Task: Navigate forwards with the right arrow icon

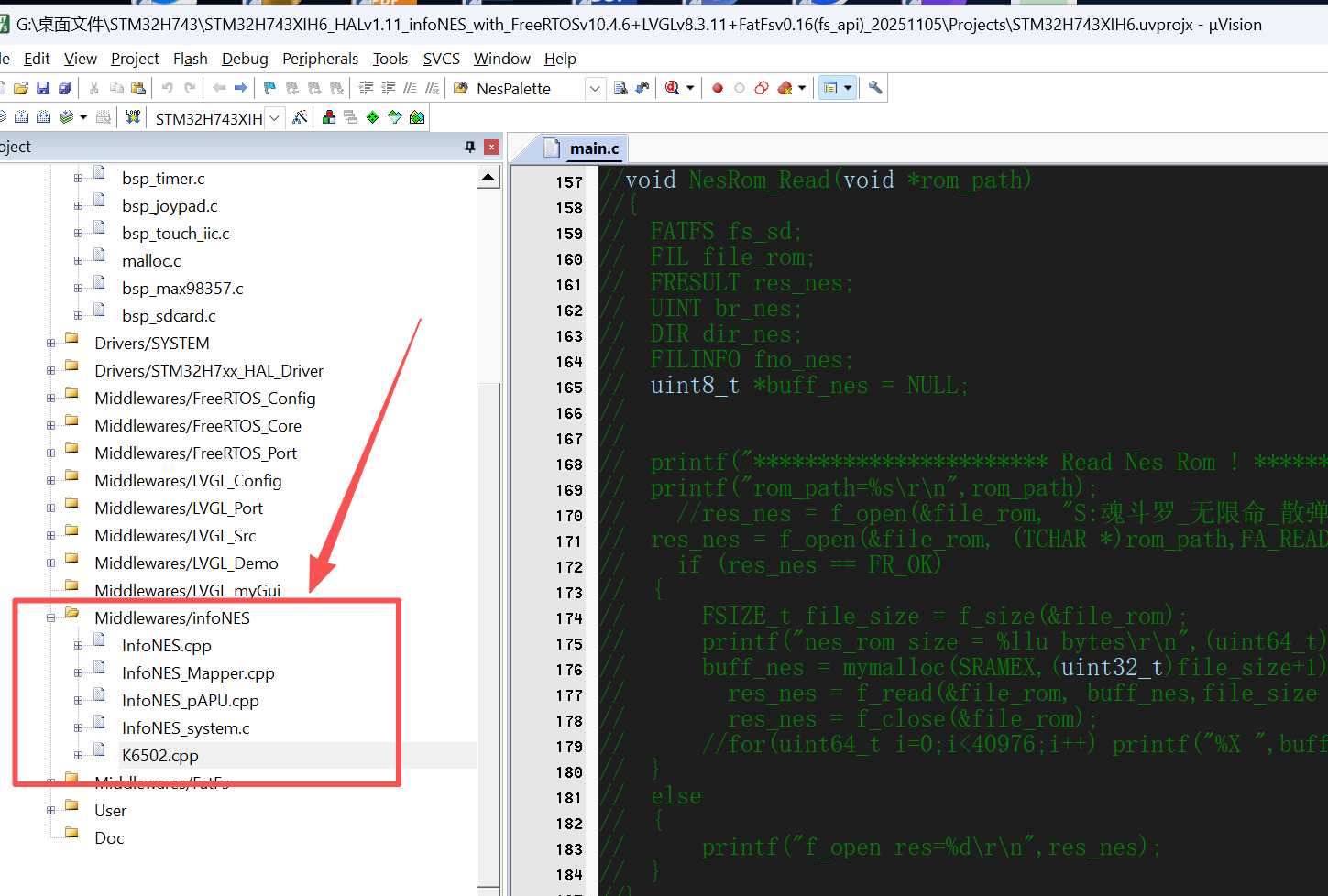Action: point(241,88)
